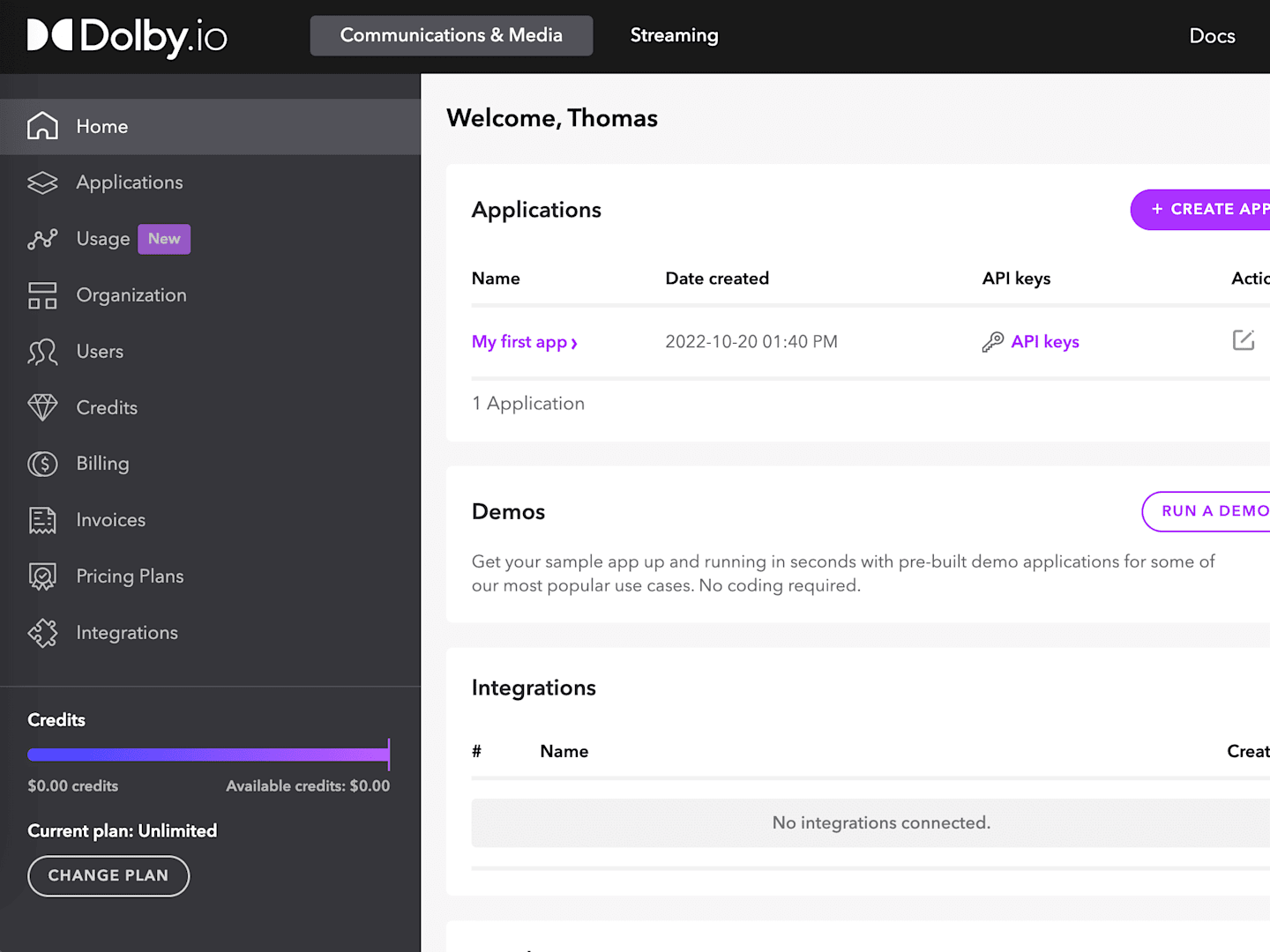Click the # column header in Integrations table
The height and width of the screenshot is (952, 1270).
point(476,751)
